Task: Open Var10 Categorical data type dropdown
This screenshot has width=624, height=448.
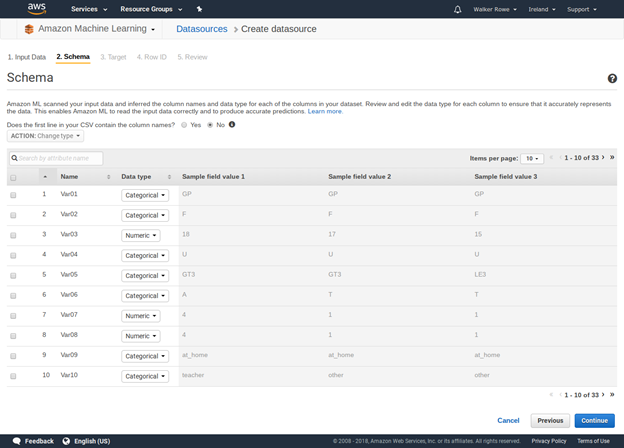Action: (145, 376)
